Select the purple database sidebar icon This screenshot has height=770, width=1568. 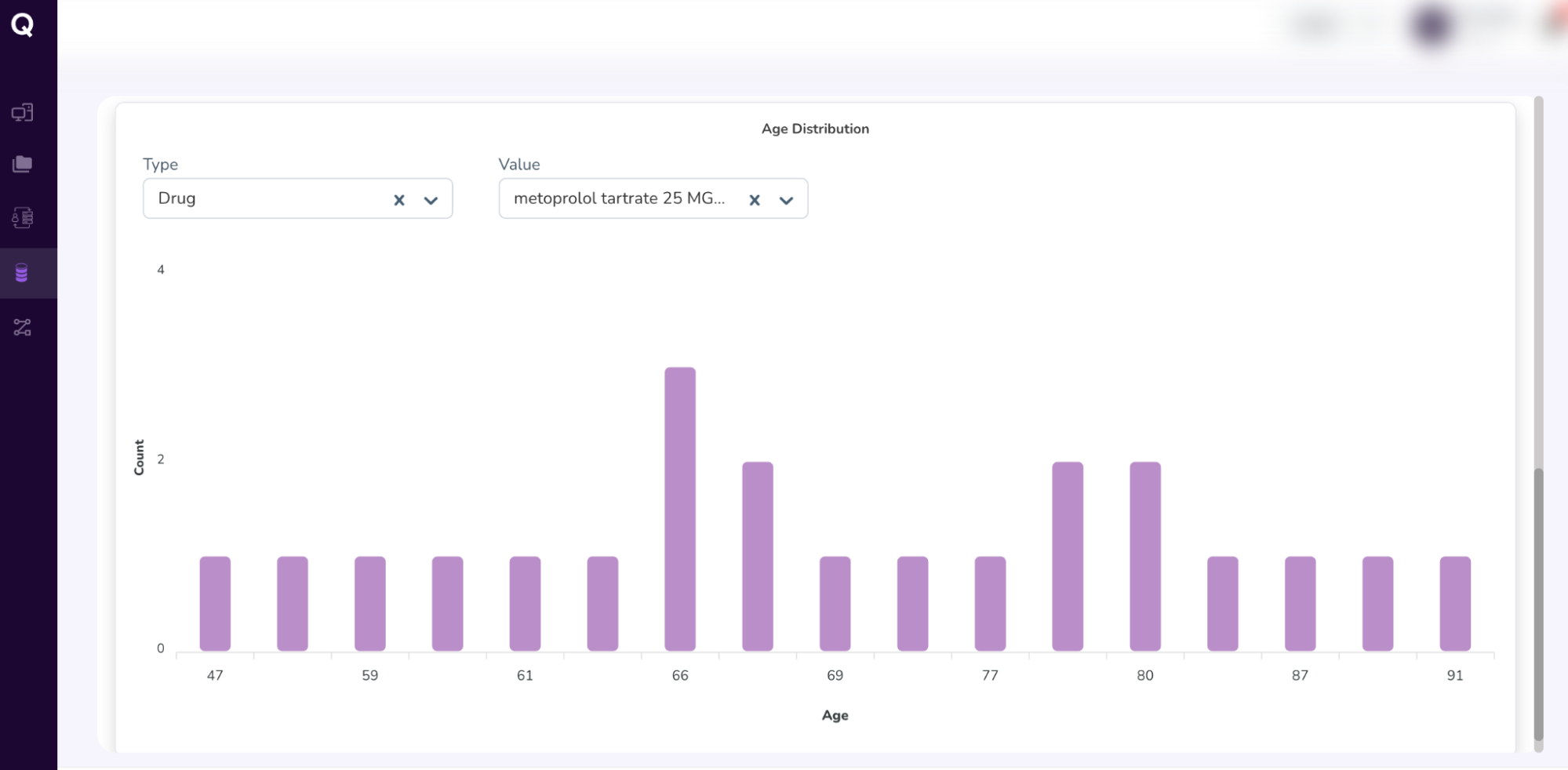[x=22, y=273]
